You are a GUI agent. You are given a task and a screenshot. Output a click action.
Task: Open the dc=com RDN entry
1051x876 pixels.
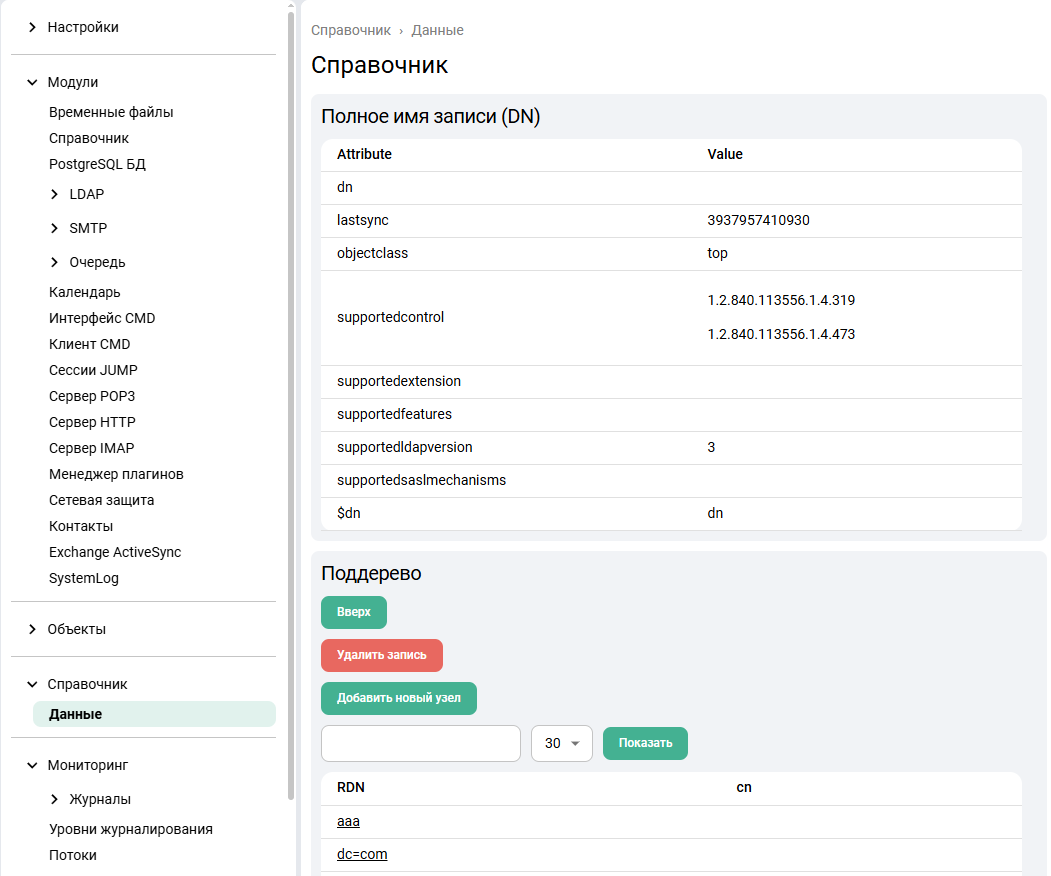click(362, 854)
